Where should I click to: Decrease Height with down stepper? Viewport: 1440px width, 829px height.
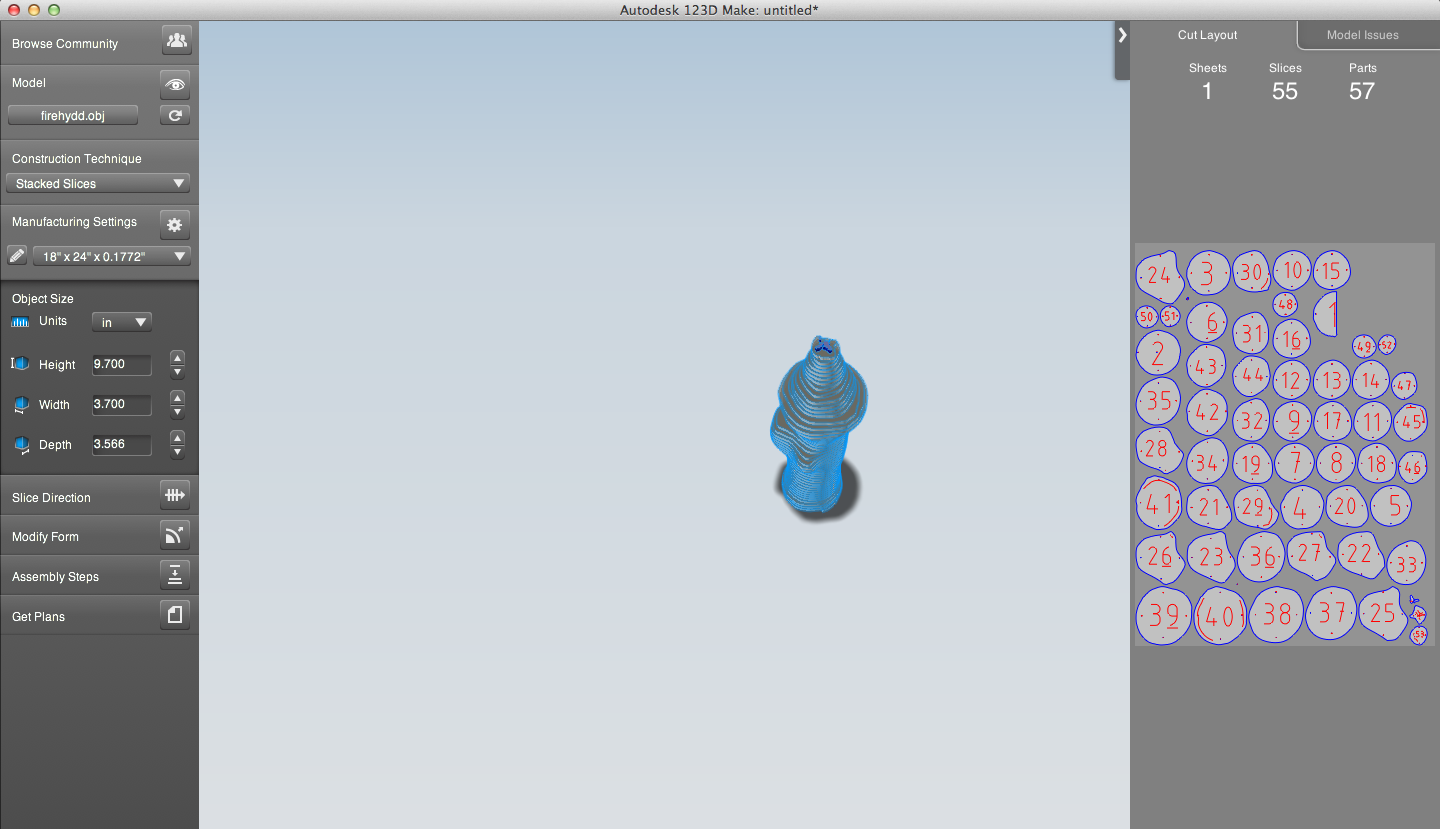click(177, 372)
